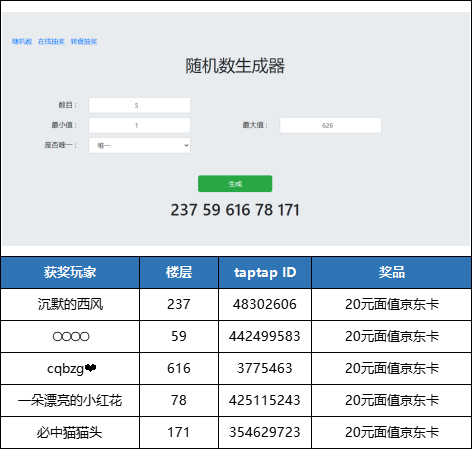Image resolution: width=472 pixels, height=449 pixels.
Task: Click the 楼层 column header
Action: tap(179, 272)
